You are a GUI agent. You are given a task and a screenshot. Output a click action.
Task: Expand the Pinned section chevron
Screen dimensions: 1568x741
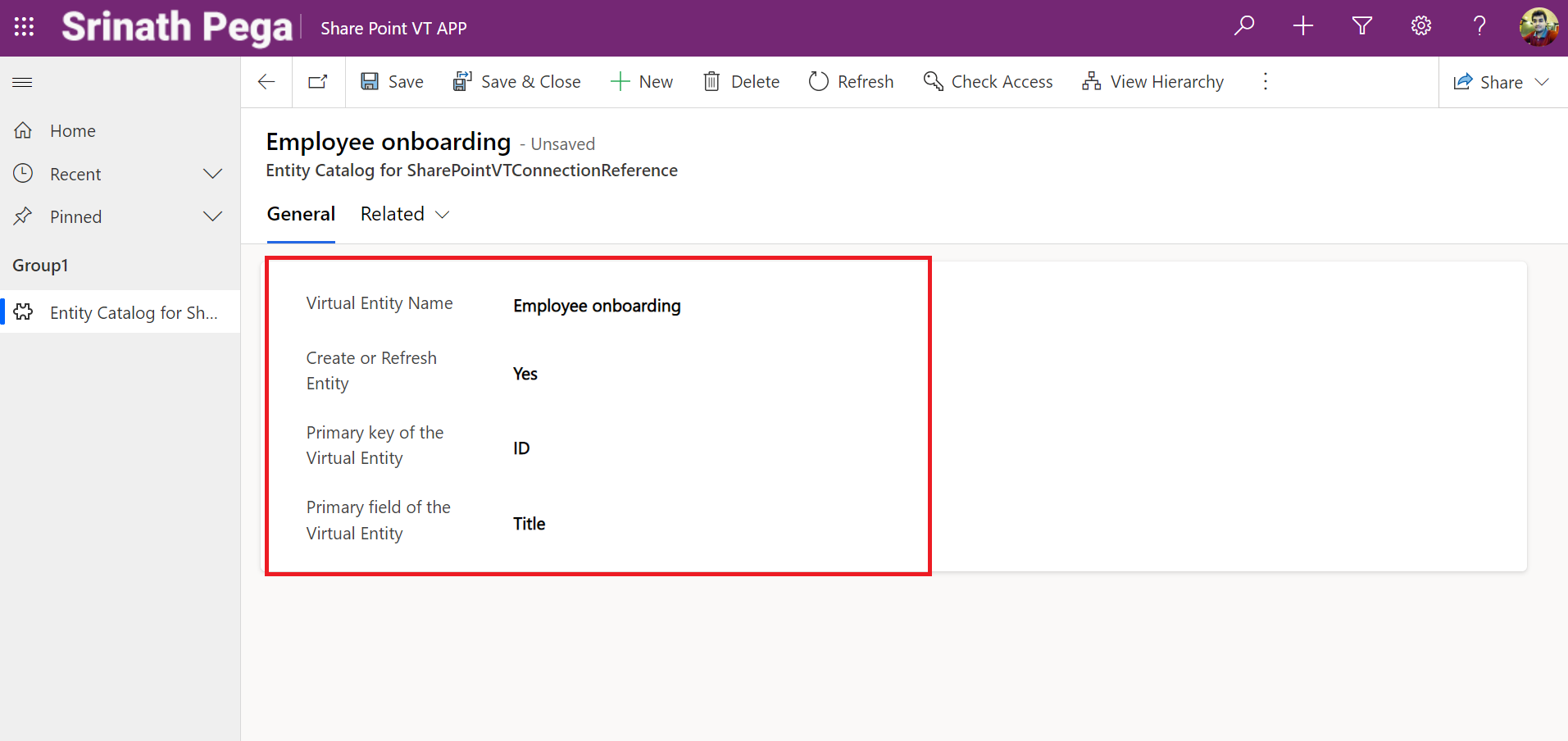coord(212,216)
